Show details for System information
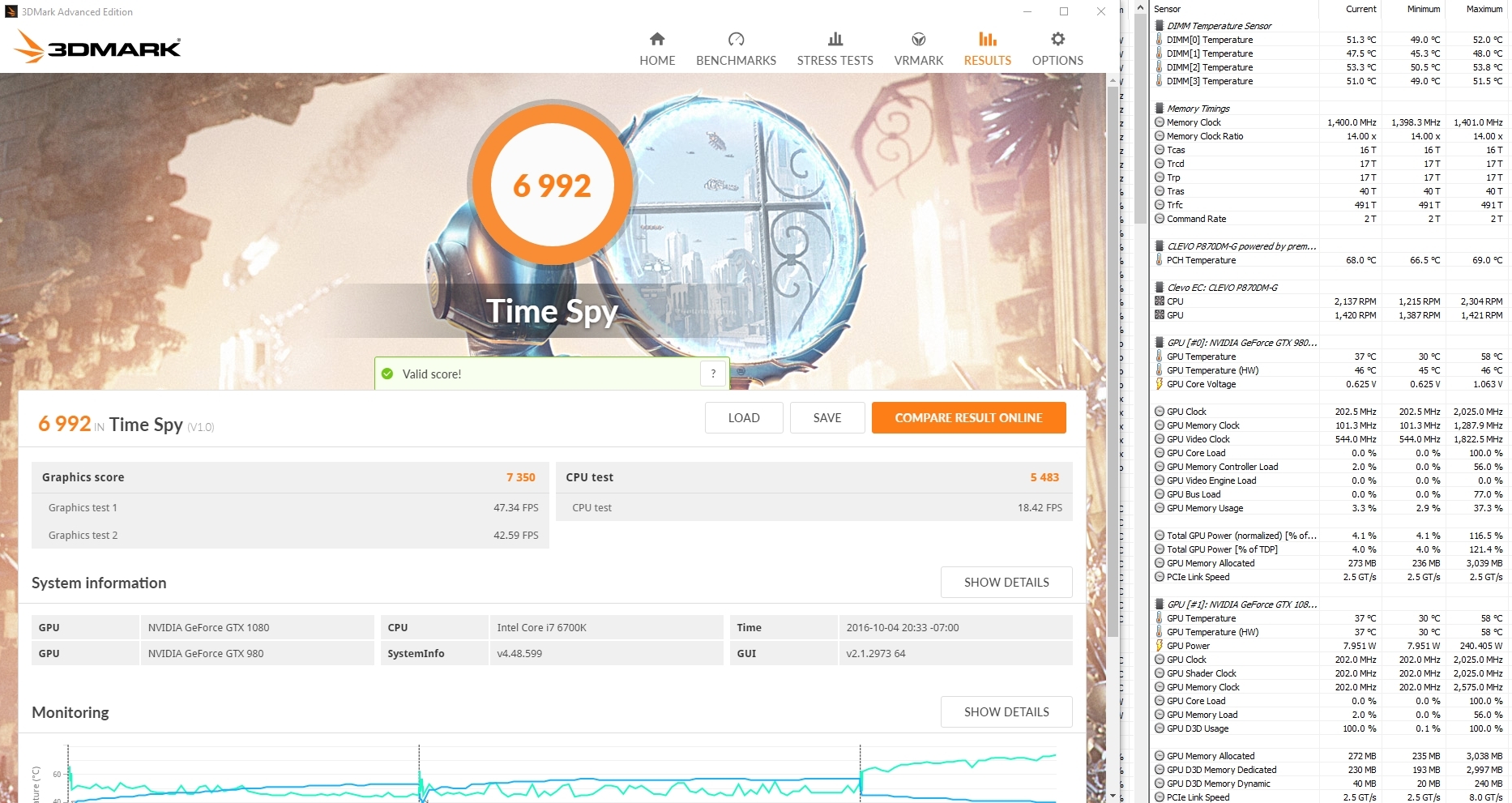This screenshot has width=1512, height=803. tap(1006, 582)
